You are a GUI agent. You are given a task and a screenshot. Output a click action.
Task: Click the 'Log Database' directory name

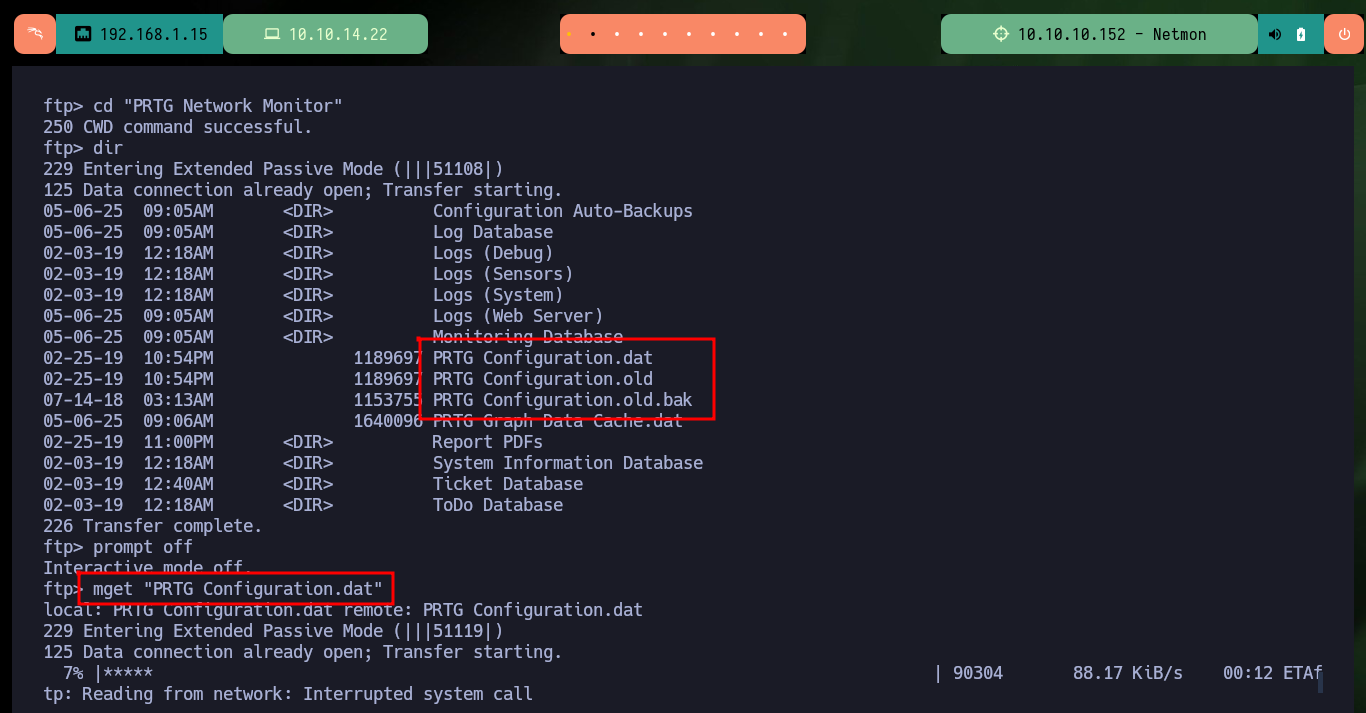click(x=493, y=232)
